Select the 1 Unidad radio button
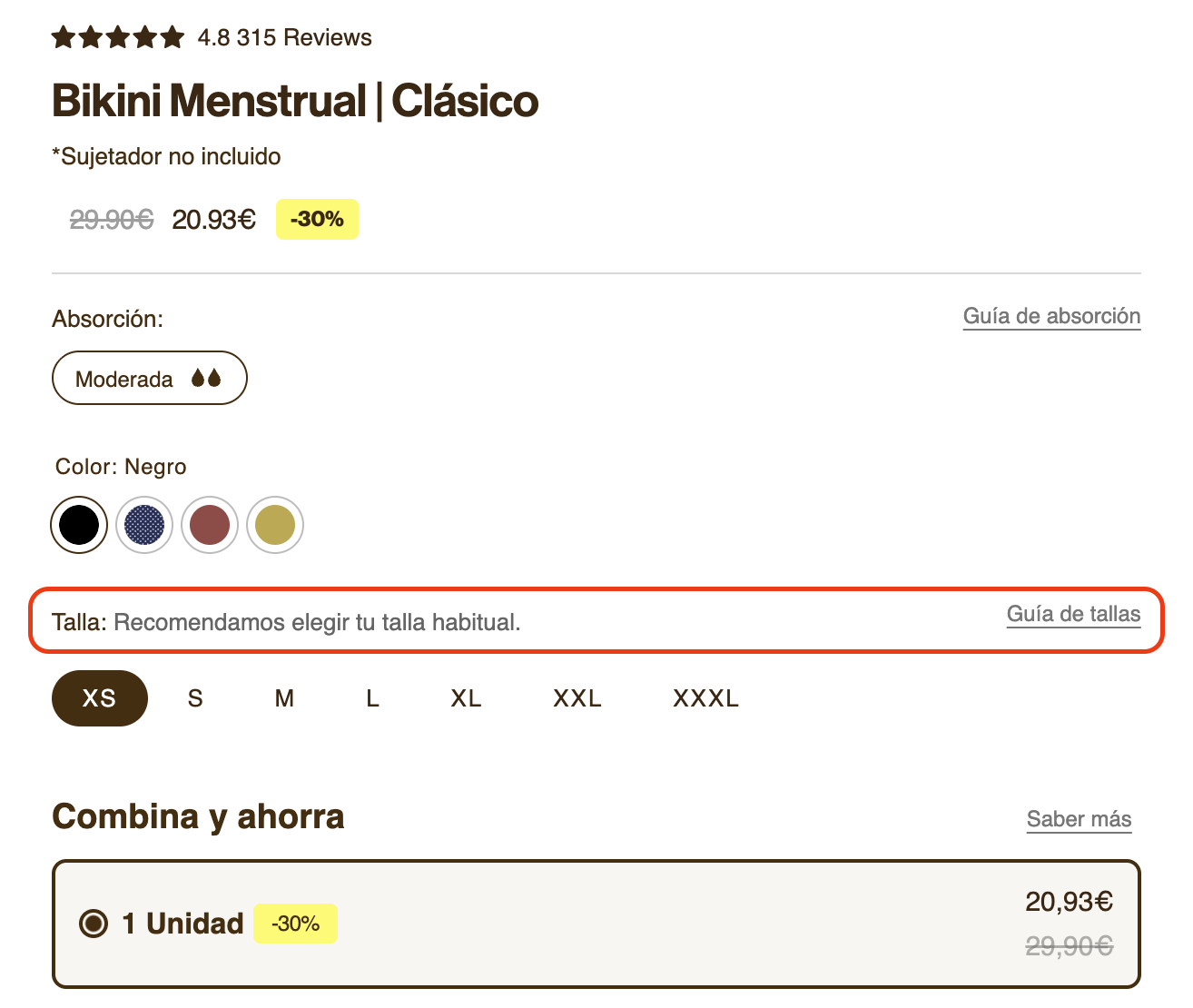Viewport: 1193px width, 1008px height. click(x=94, y=924)
